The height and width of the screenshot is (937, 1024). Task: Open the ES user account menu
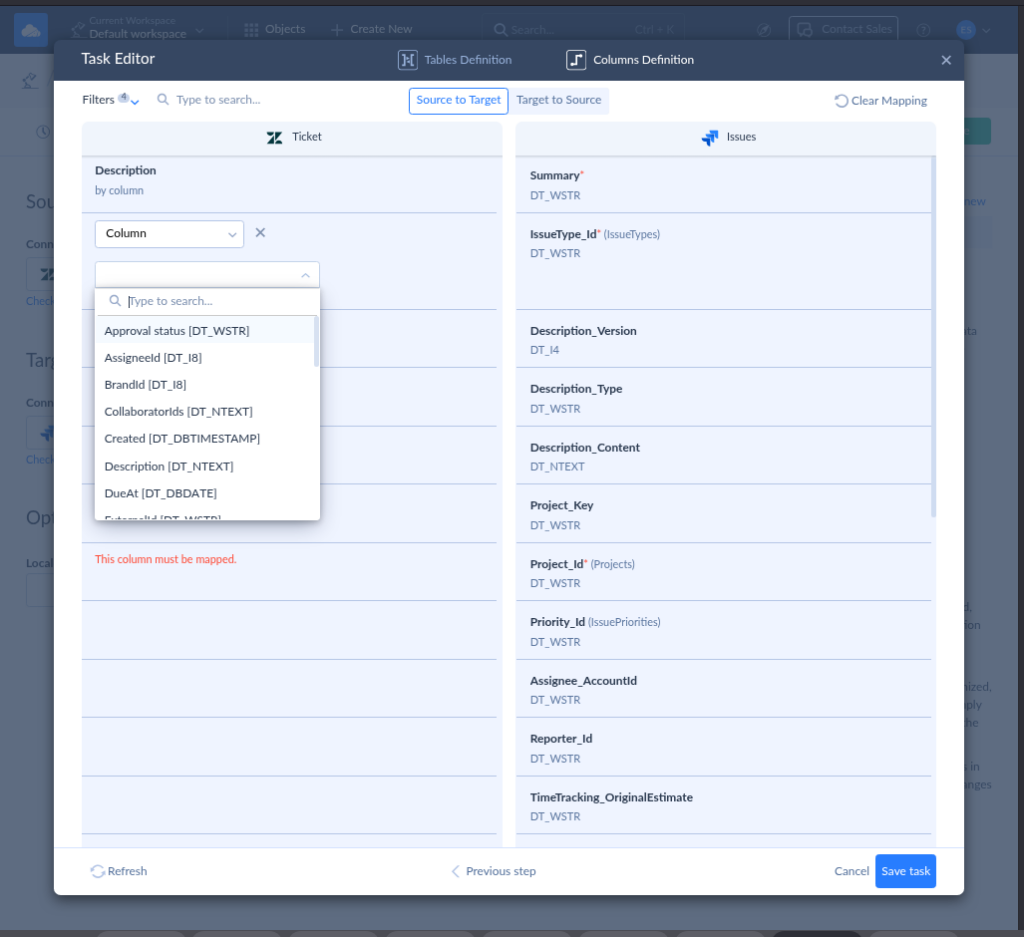pyautogui.click(x=966, y=30)
